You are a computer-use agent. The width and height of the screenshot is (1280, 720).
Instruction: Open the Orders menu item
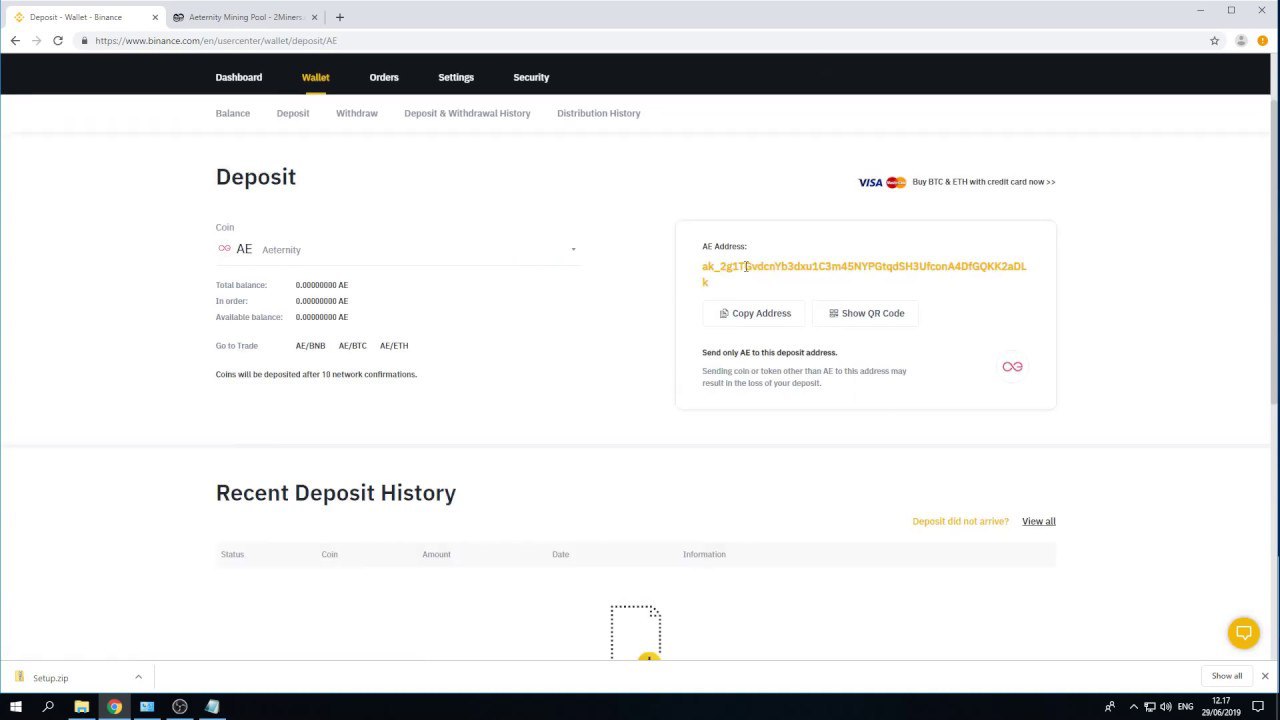tap(384, 77)
